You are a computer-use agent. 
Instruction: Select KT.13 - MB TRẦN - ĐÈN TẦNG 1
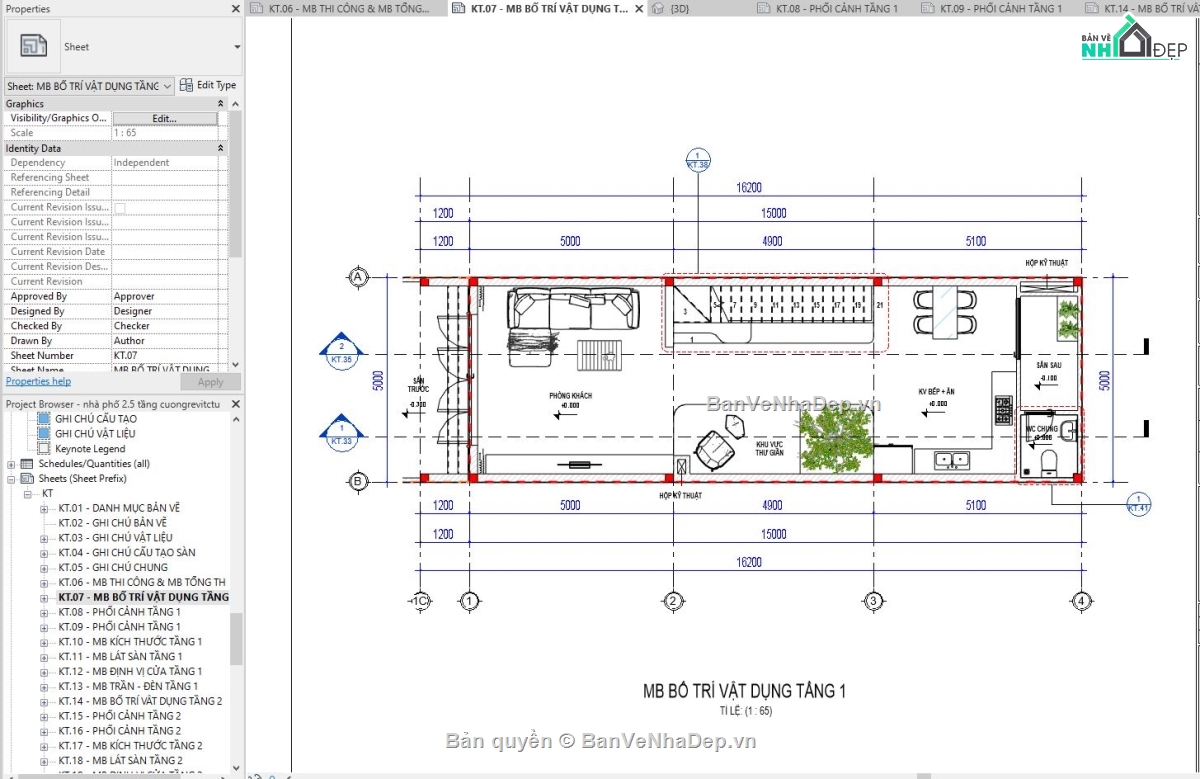[x=128, y=686]
